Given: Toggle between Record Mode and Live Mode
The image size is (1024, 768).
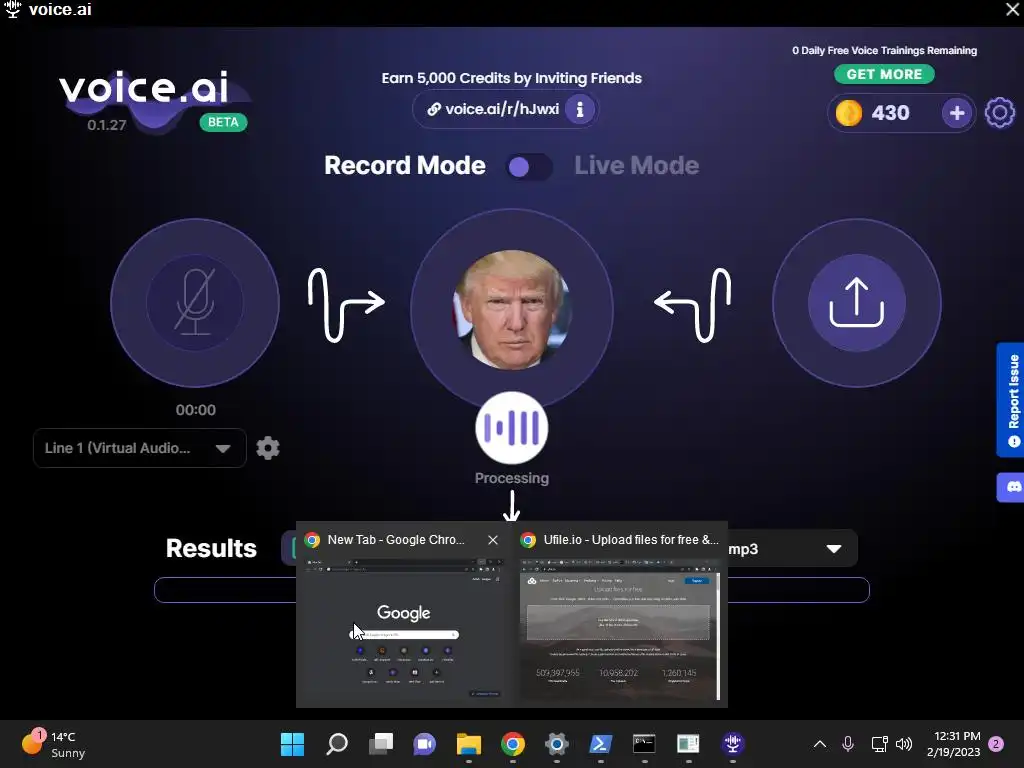Looking at the screenshot, I should tap(529, 167).
